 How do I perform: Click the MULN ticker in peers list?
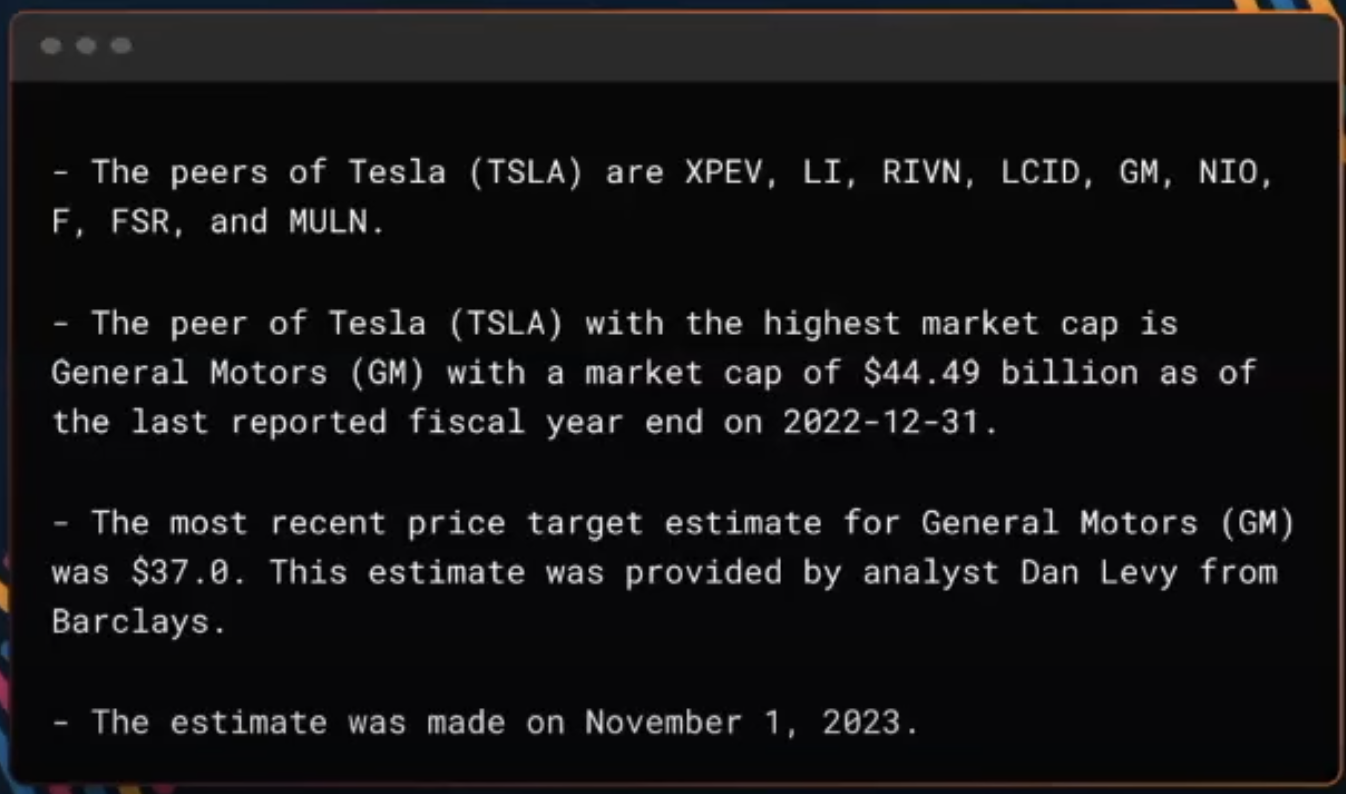point(328,222)
